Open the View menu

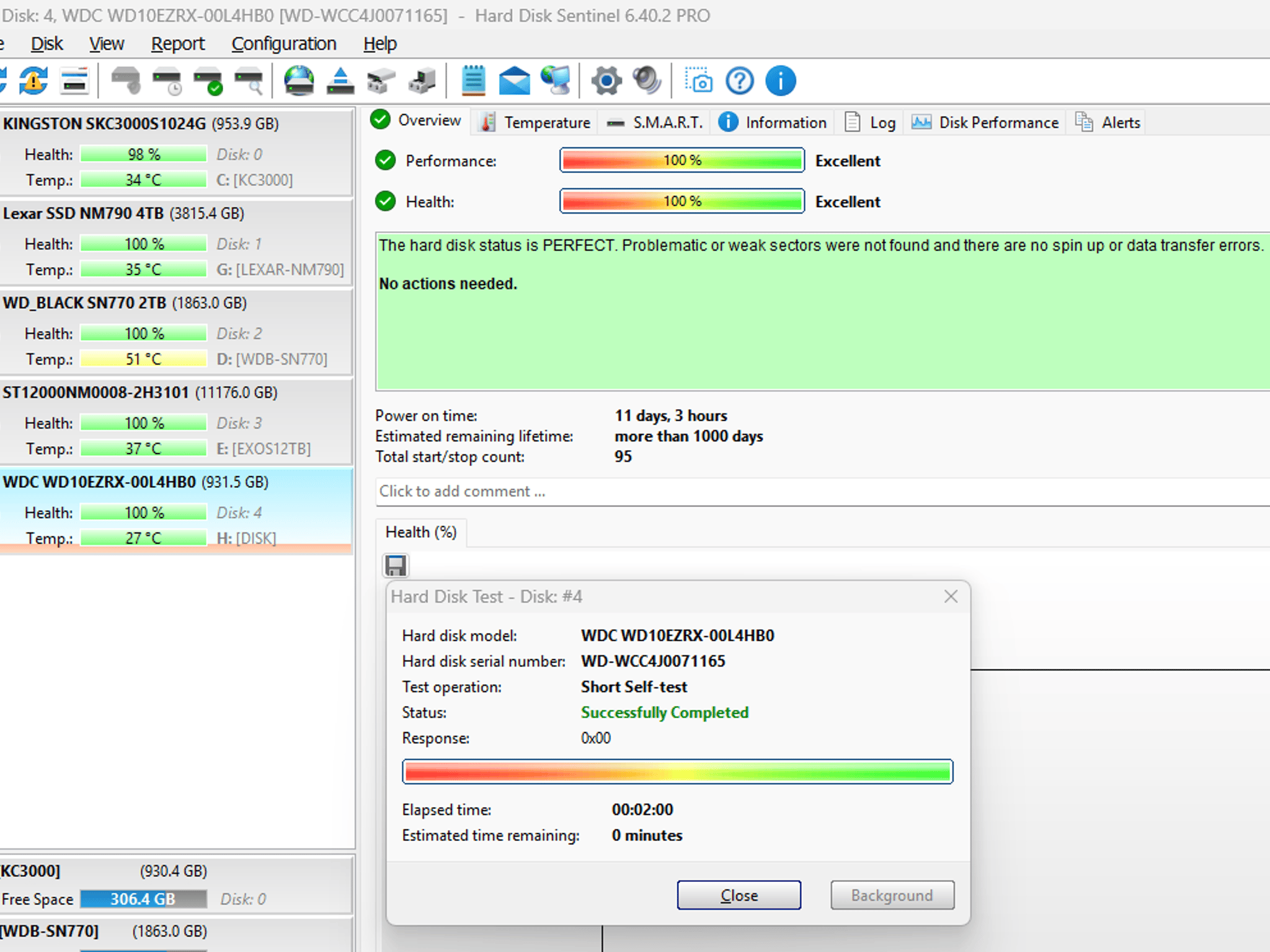tap(107, 44)
